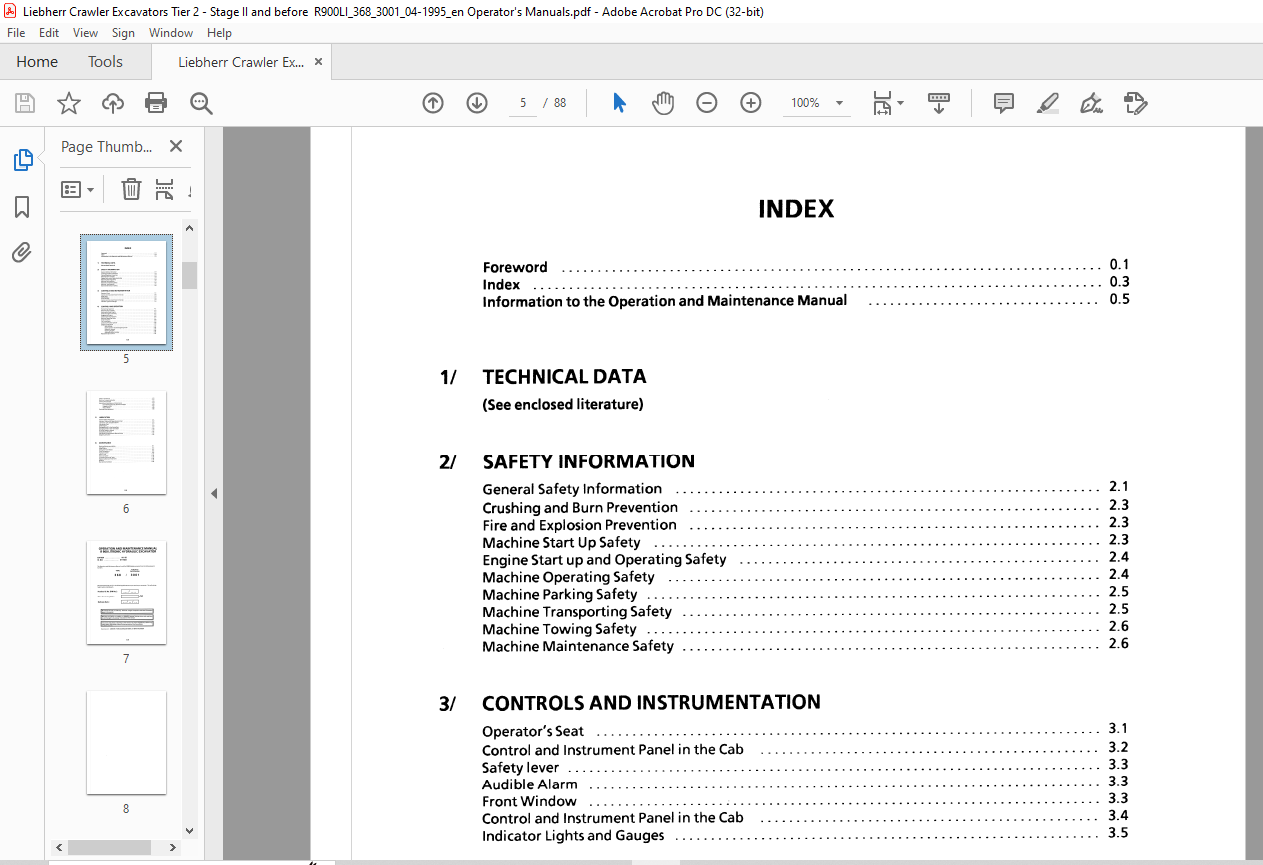Open the File menu
The height and width of the screenshot is (865, 1263).
(16, 33)
